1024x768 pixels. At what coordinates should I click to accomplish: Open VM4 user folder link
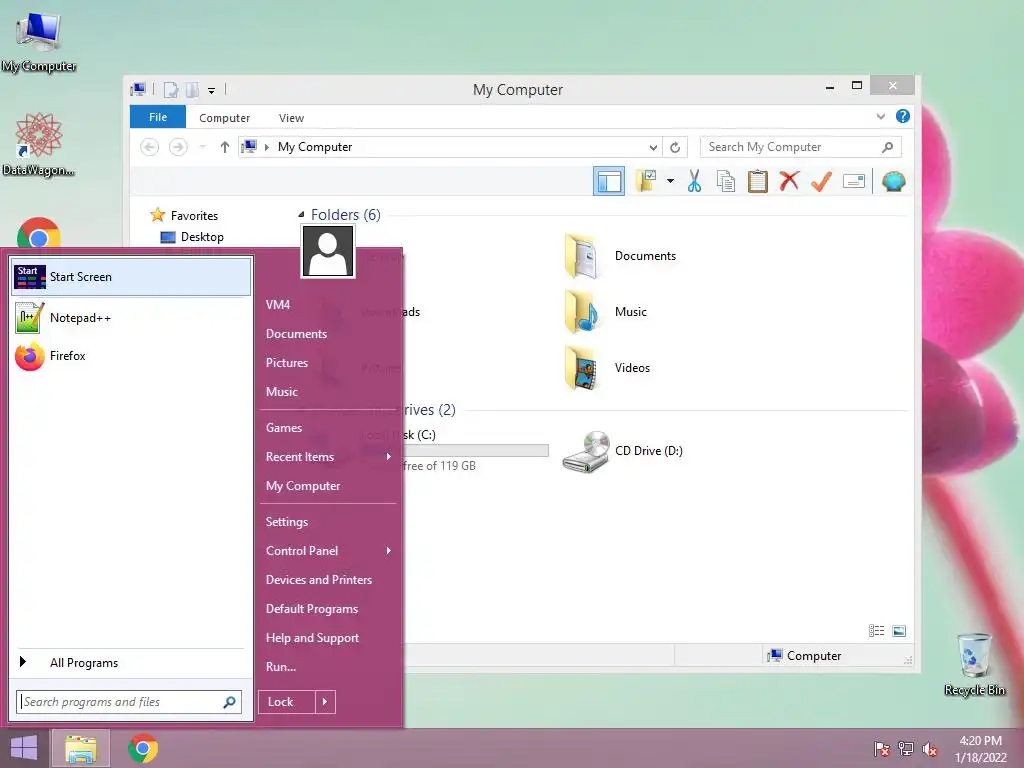[278, 304]
